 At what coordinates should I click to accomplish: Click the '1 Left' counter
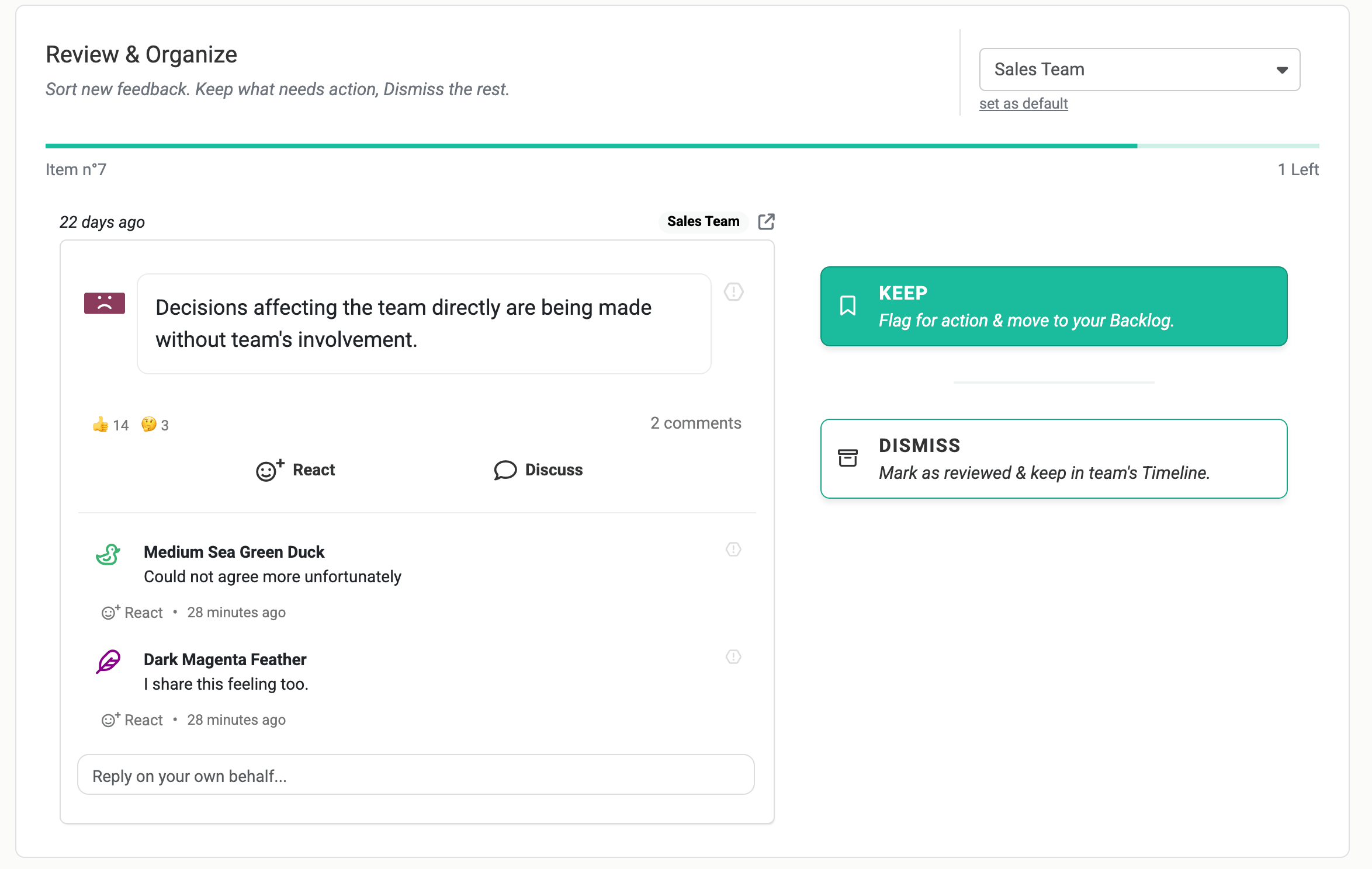[1298, 169]
